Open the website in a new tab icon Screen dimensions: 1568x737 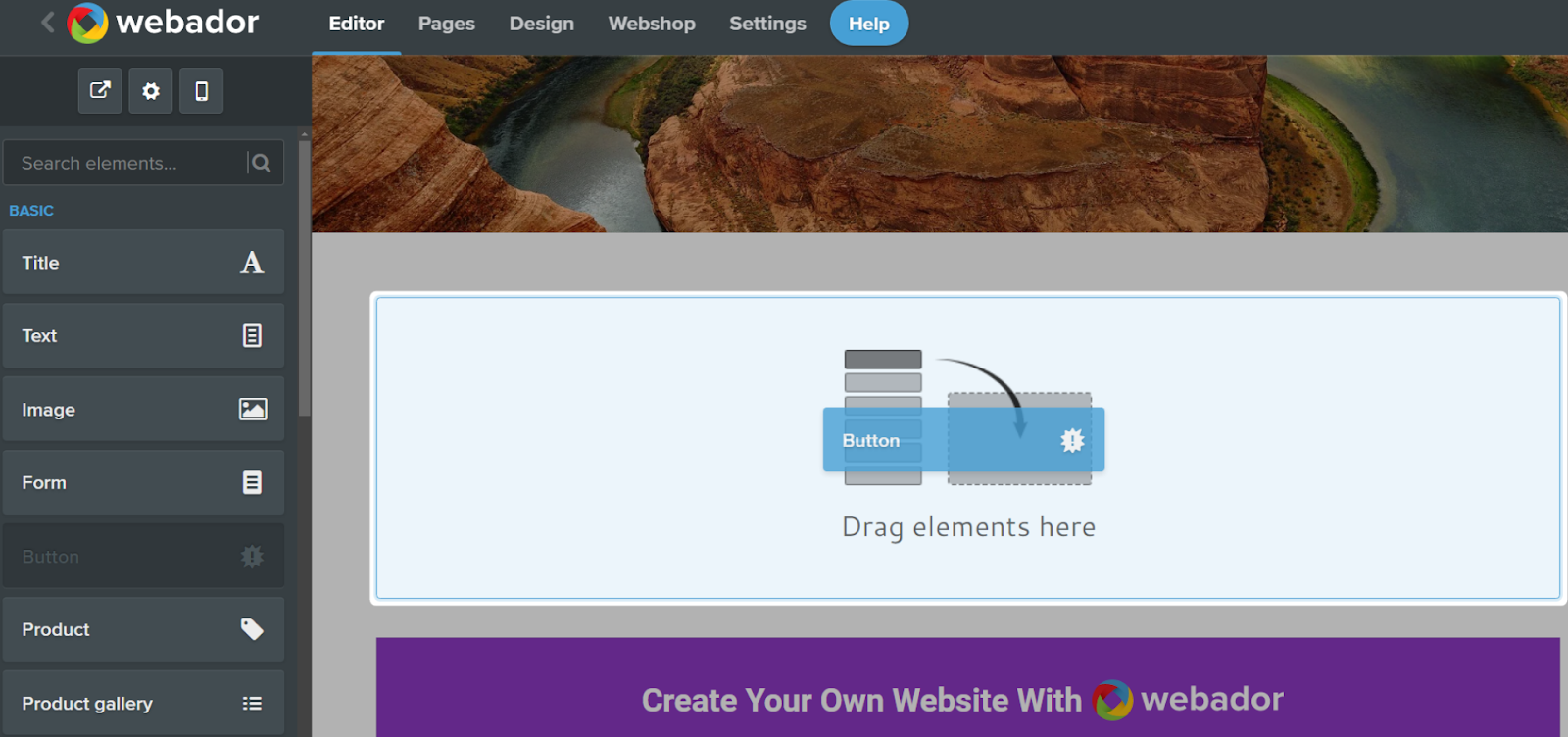(100, 90)
